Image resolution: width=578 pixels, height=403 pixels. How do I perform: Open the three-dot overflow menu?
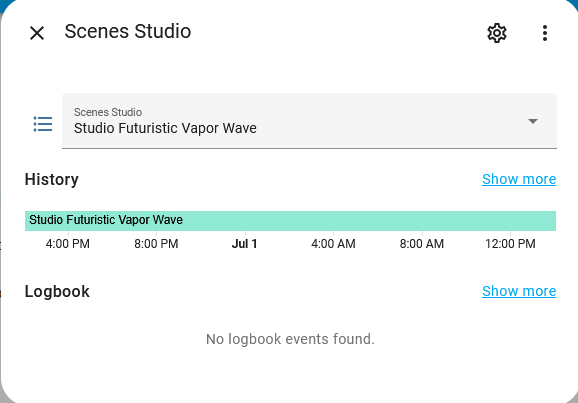coord(545,33)
